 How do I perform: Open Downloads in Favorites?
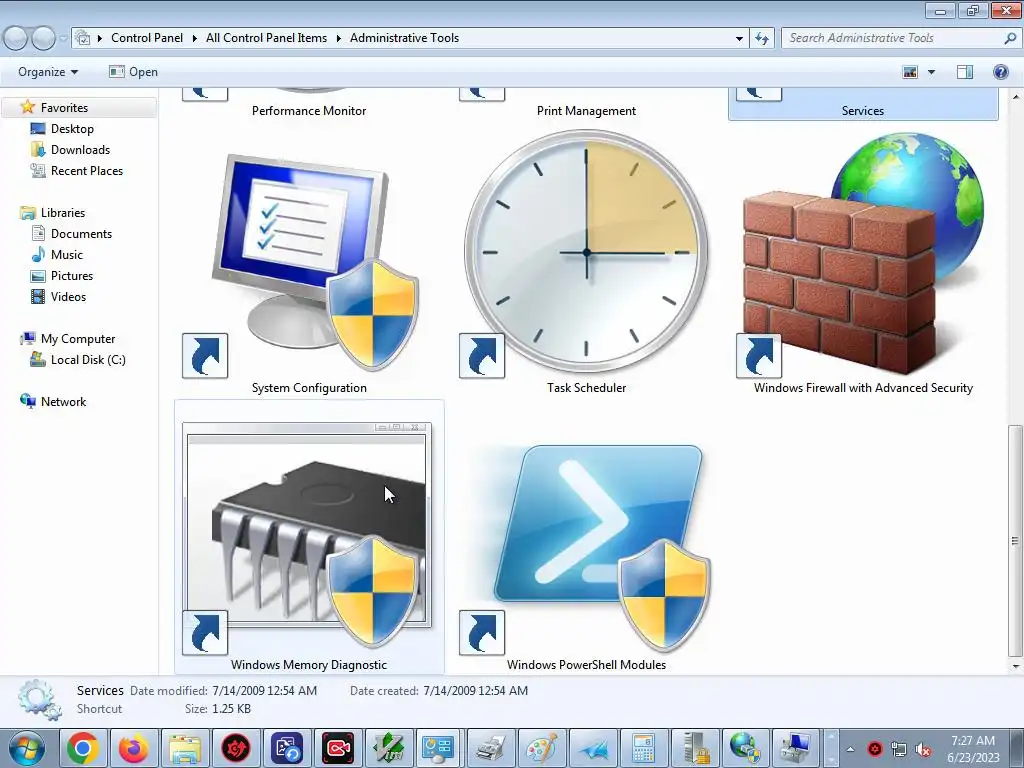tap(80, 150)
